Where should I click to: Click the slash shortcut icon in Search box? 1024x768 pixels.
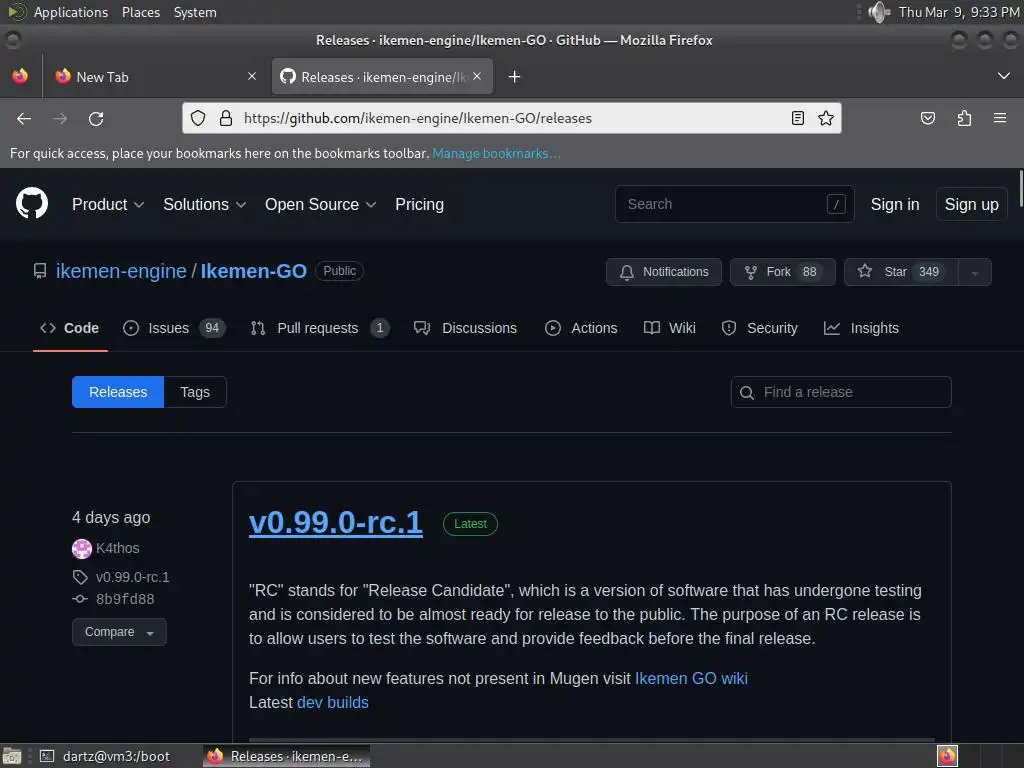pyautogui.click(x=836, y=204)
